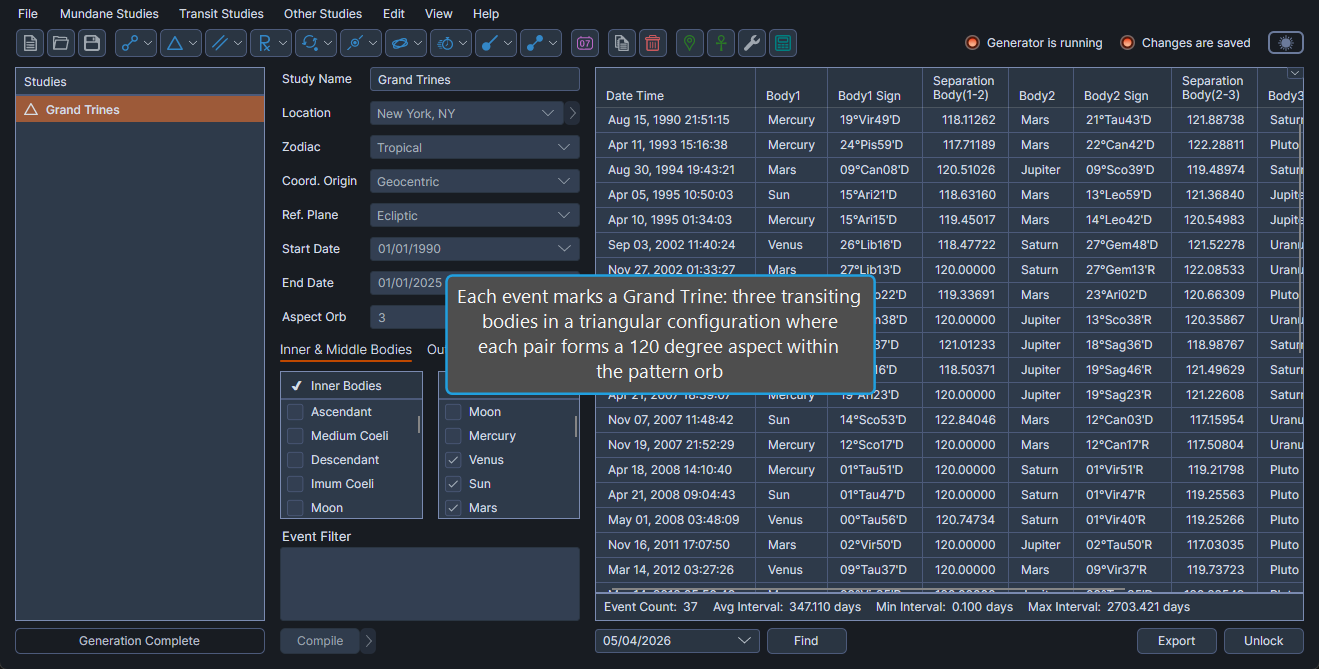The width and height of the screenshot is (1319, 669).
Task: Click the Changes are saved indicator
Action: [x=1185, y=43]
